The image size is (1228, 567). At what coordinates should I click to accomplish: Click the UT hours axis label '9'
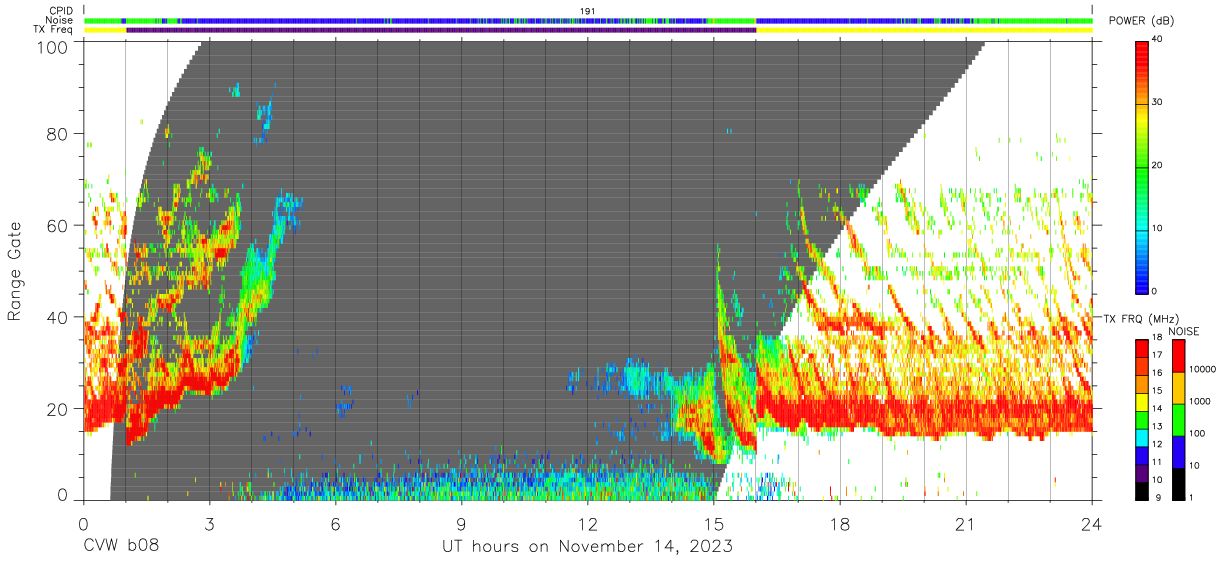point(462,523)
